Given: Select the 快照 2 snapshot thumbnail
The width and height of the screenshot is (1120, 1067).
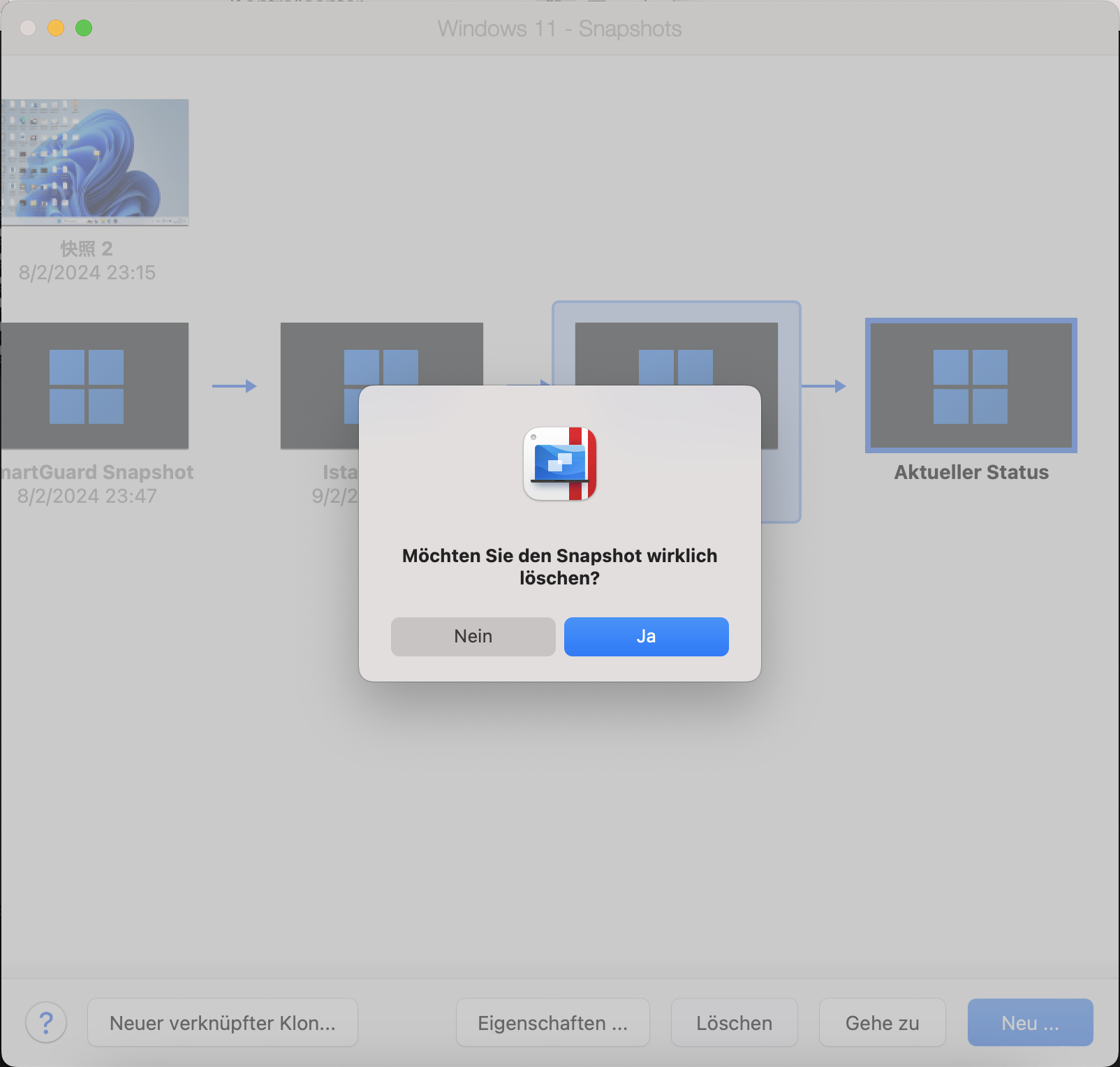Looking at the screenshot, I should pos(94,162).
